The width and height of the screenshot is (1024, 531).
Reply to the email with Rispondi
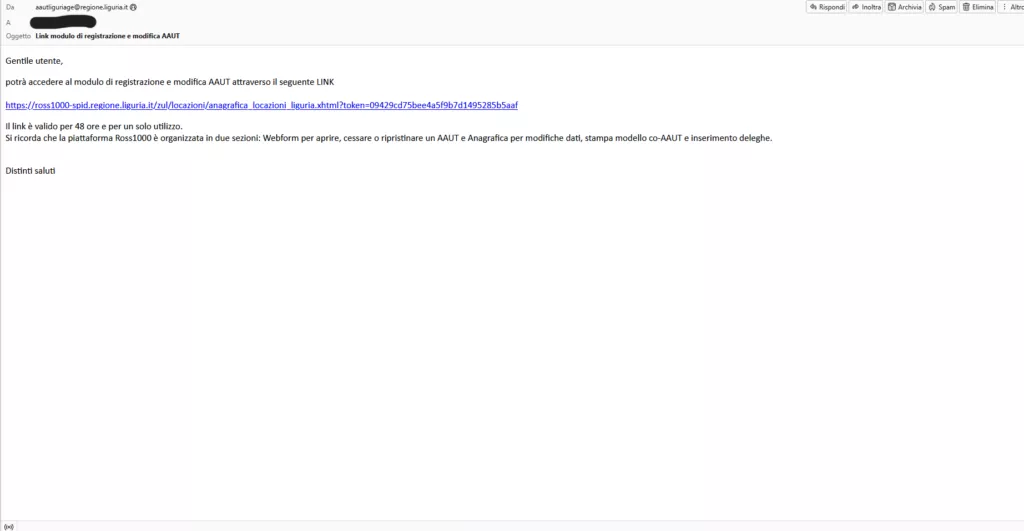tap(827, 7)
